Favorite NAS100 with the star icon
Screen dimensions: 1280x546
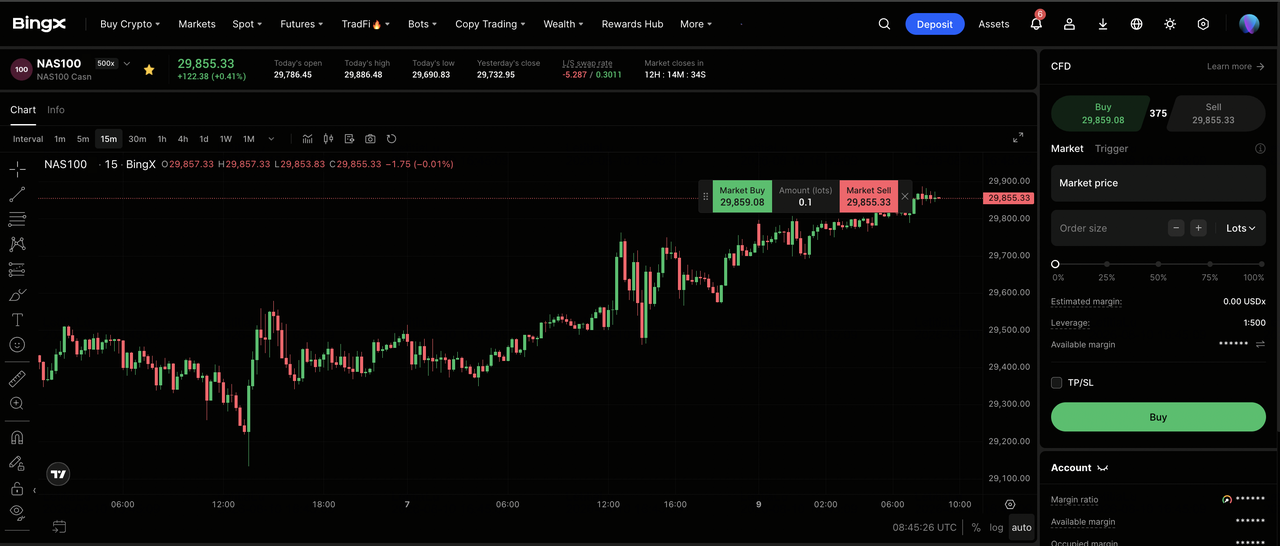click(149, 70)
